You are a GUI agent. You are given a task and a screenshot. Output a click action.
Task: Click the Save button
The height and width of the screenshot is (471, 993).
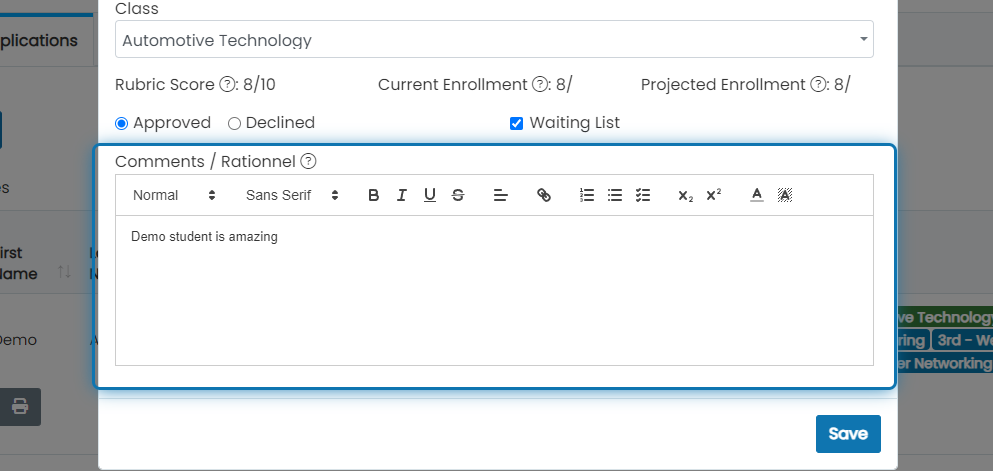point(848,434)
